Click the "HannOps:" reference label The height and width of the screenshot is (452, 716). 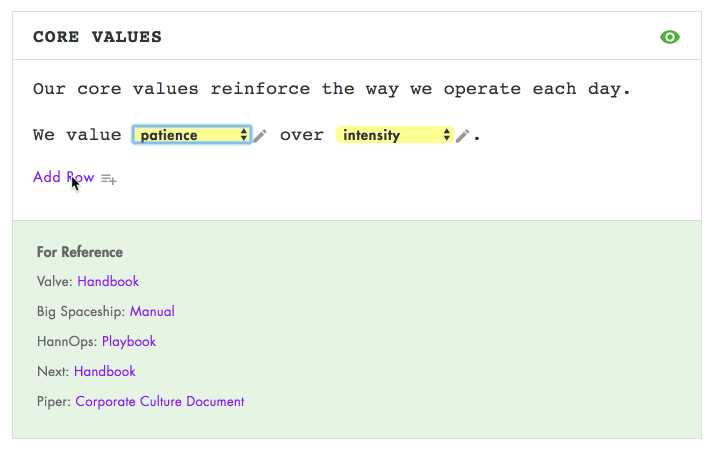coord(67,342)
